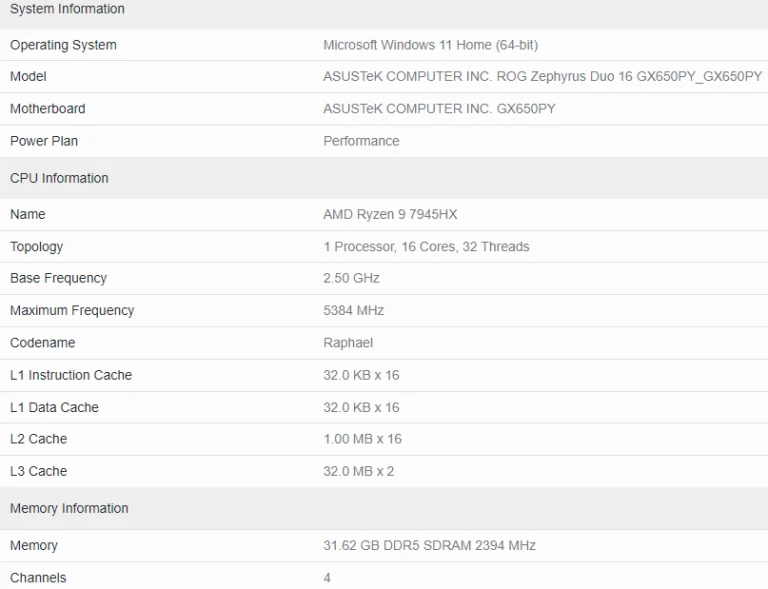
Task: Click the 5384 MHz value
Action: tap(353, 310)
